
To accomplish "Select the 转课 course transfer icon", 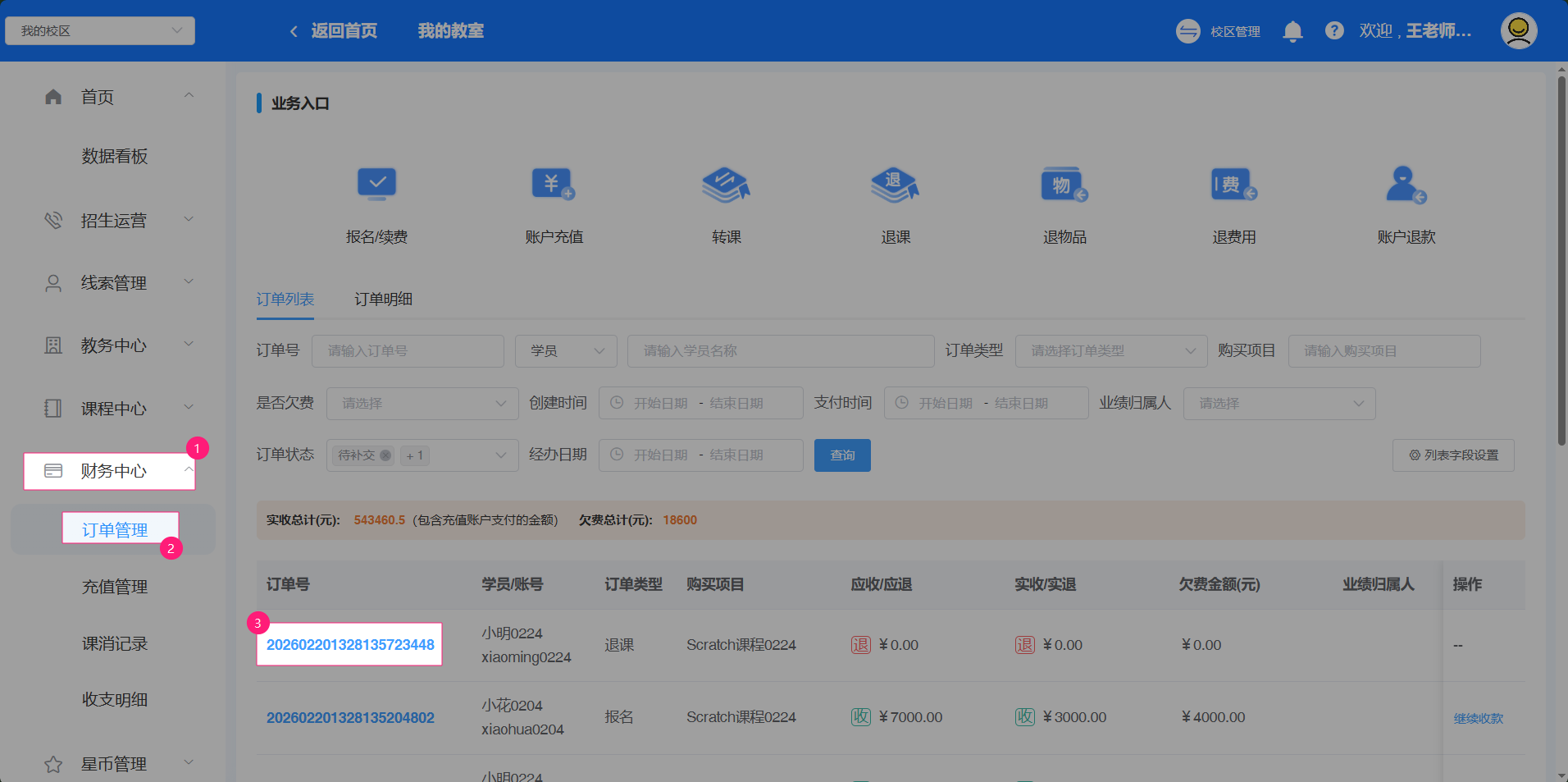I will [726, 185].
